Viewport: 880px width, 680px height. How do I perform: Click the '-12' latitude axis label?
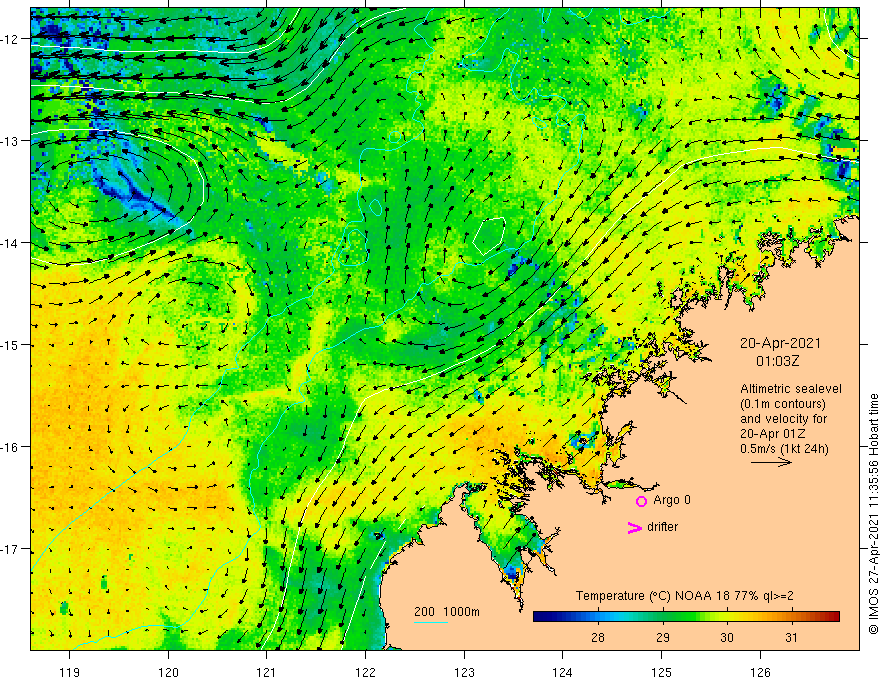[10, 39]
